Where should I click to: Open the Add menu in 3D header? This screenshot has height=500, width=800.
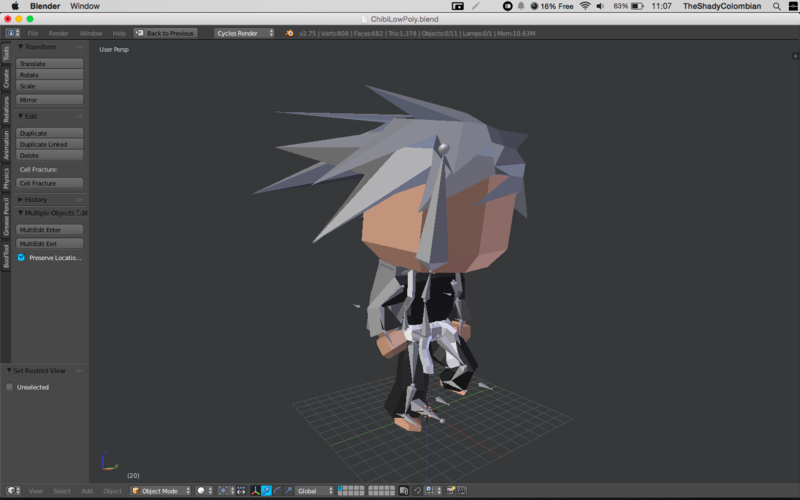pos(87,491)
